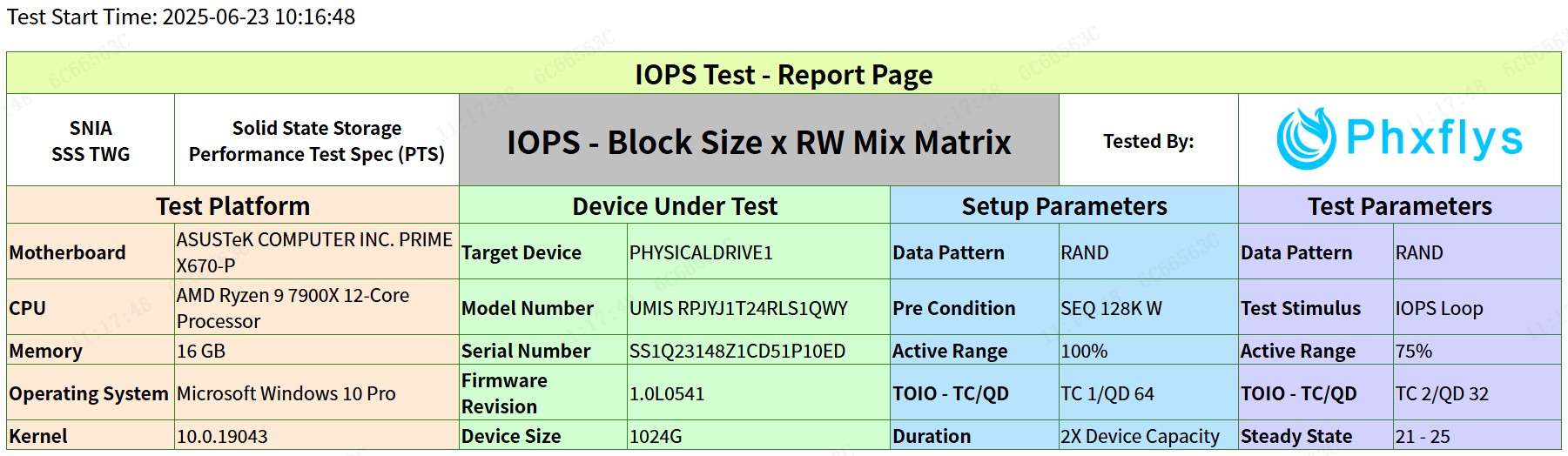The height and width of the screenshot is (456, 1568).
Task: Select the Device Under Test section header
Action: [x=674, y=206]
